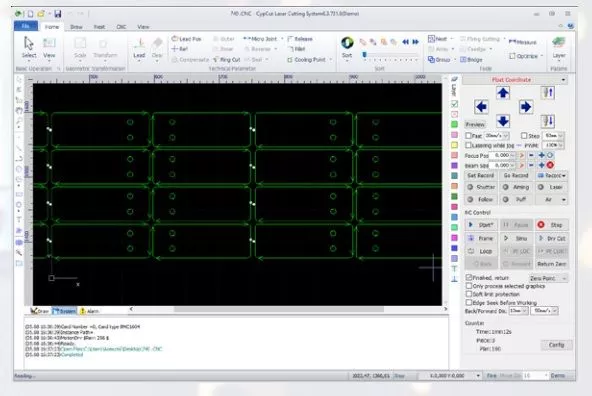Expand the Cooling Point dropdown arrow

(331, 60)
